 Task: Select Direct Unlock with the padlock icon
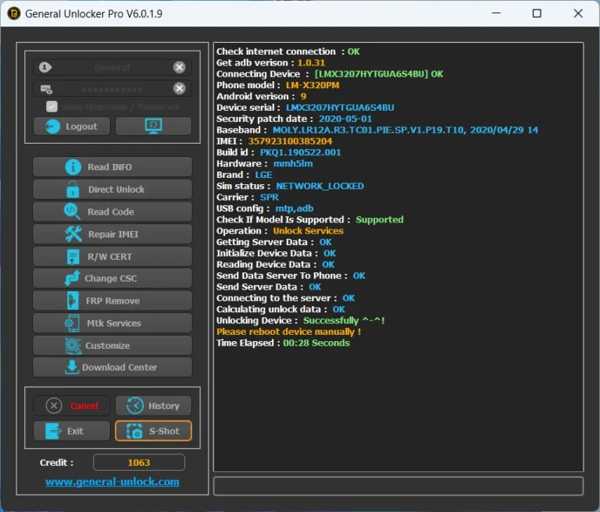112,189
